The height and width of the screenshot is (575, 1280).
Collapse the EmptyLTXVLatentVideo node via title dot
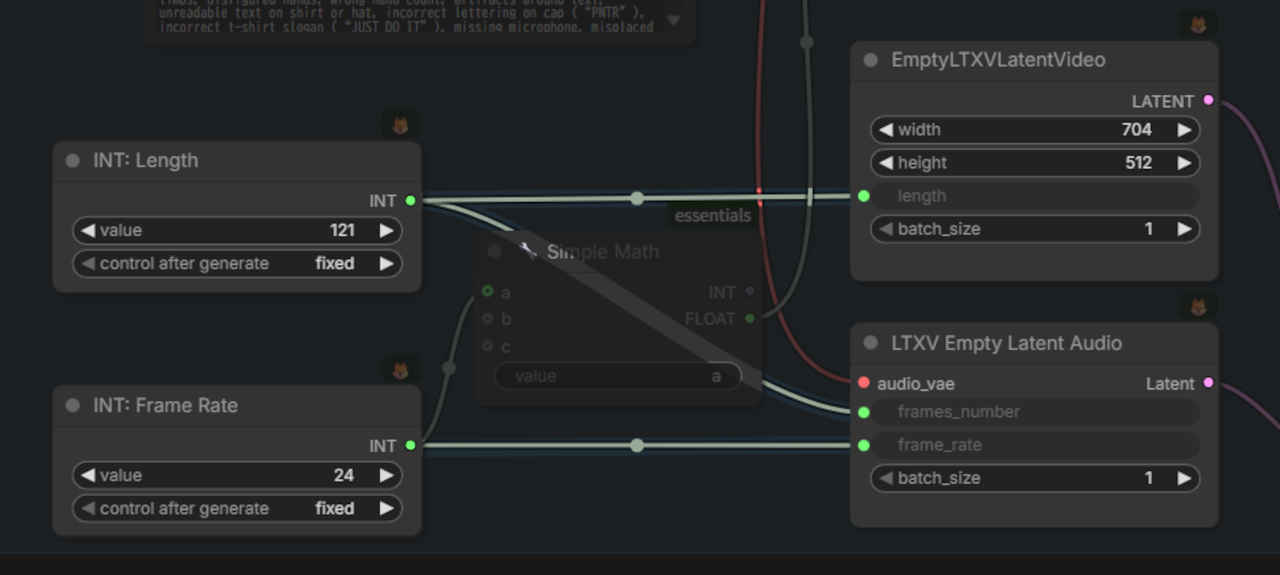click(870, 60)
